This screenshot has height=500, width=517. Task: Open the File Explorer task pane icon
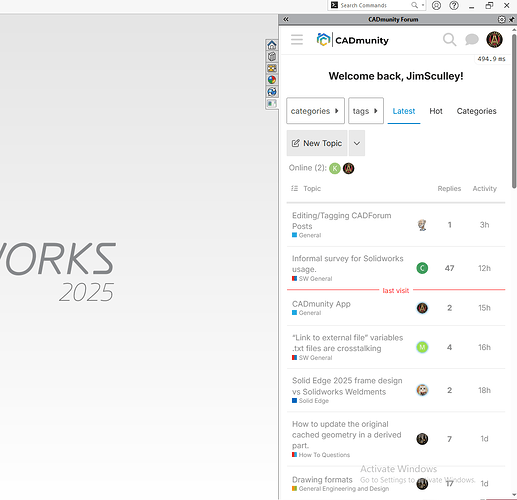(272, 68)
